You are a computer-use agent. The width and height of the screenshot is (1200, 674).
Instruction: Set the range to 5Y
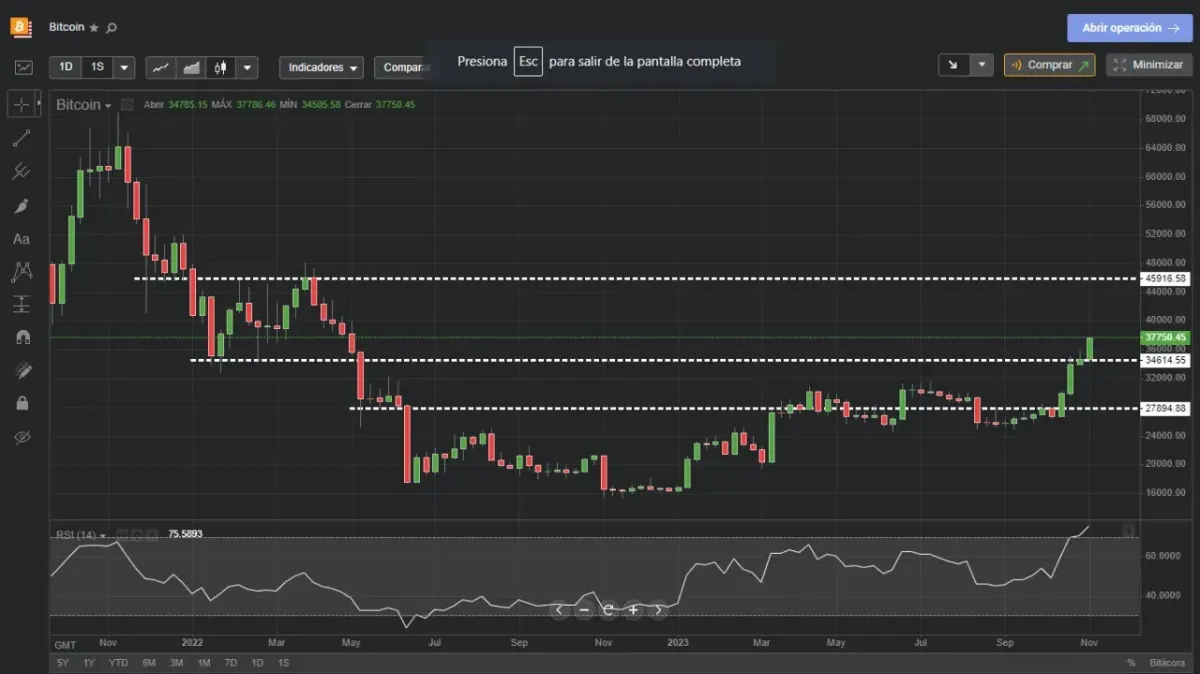pos(63,663)
